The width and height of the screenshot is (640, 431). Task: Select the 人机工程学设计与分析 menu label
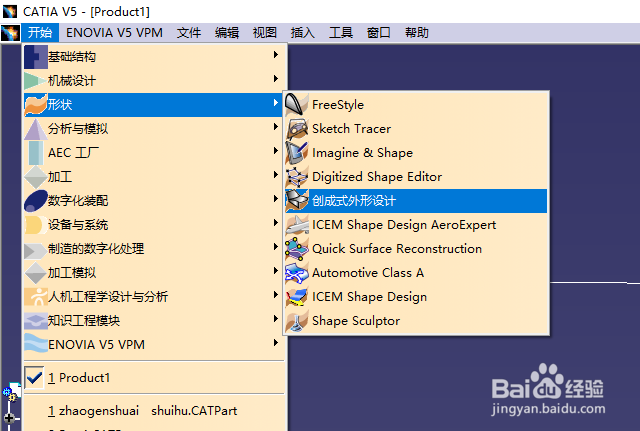point(108,297)
